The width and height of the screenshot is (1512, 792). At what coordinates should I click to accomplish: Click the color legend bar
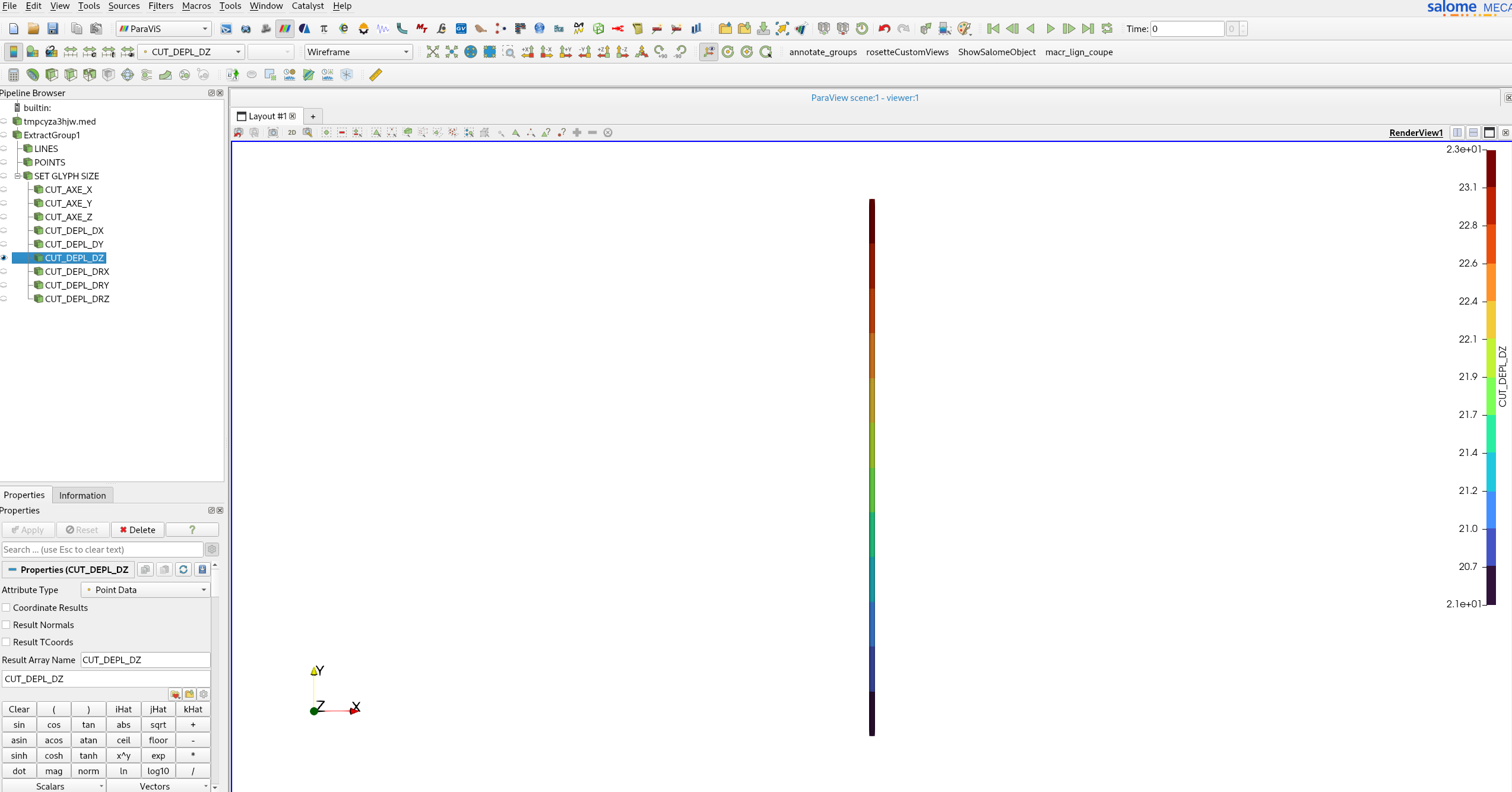pyautogui.click(x=1491, y=377)
